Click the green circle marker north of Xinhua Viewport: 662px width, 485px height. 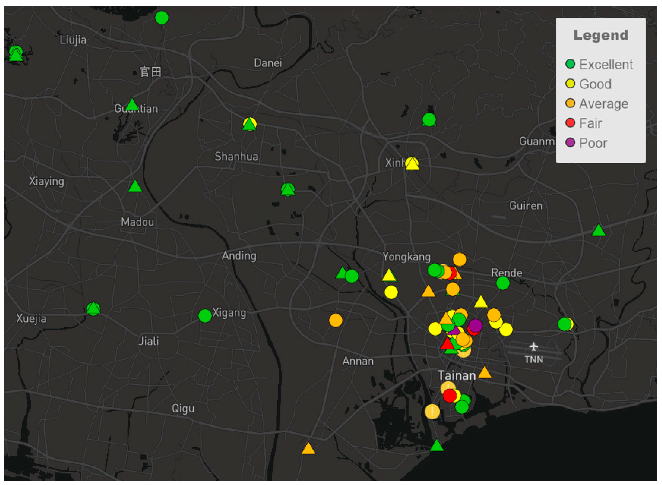pos(429,120)
